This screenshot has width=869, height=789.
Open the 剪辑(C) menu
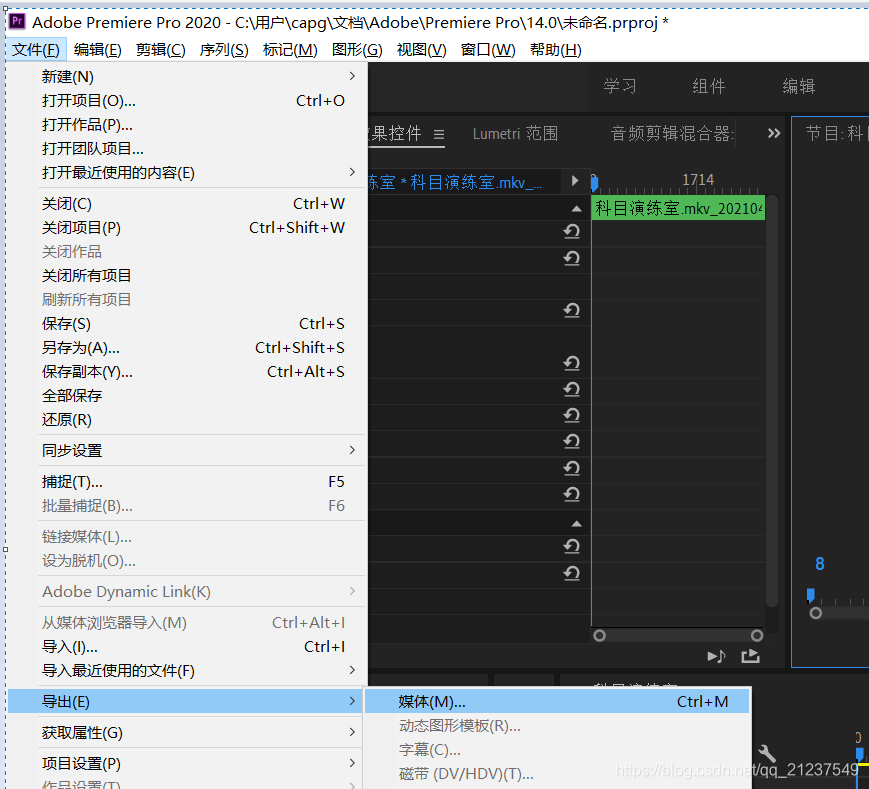[x=161, y=50]
